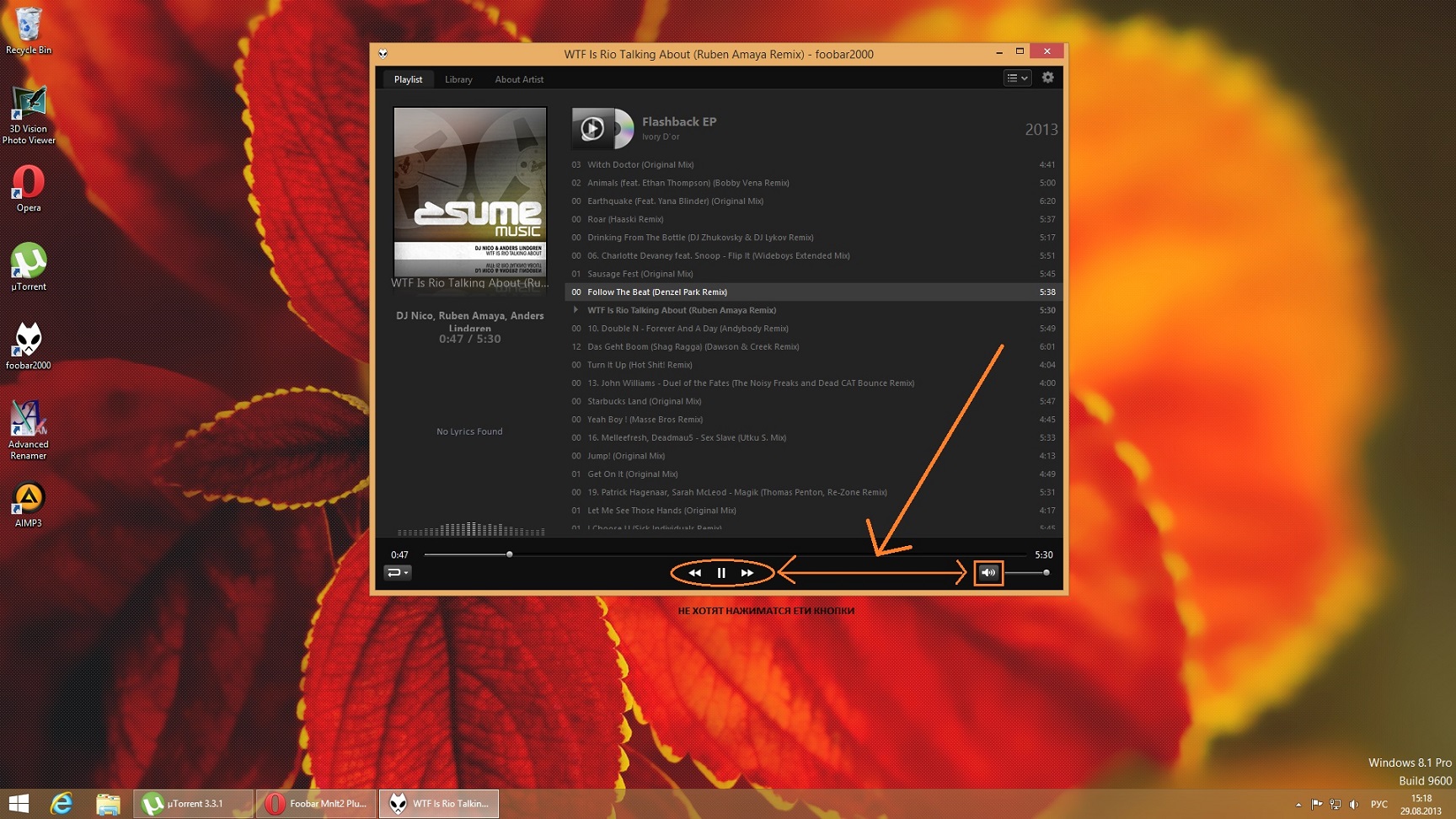
Task: Select track Let Me See Those Hands
Action: 815,511
